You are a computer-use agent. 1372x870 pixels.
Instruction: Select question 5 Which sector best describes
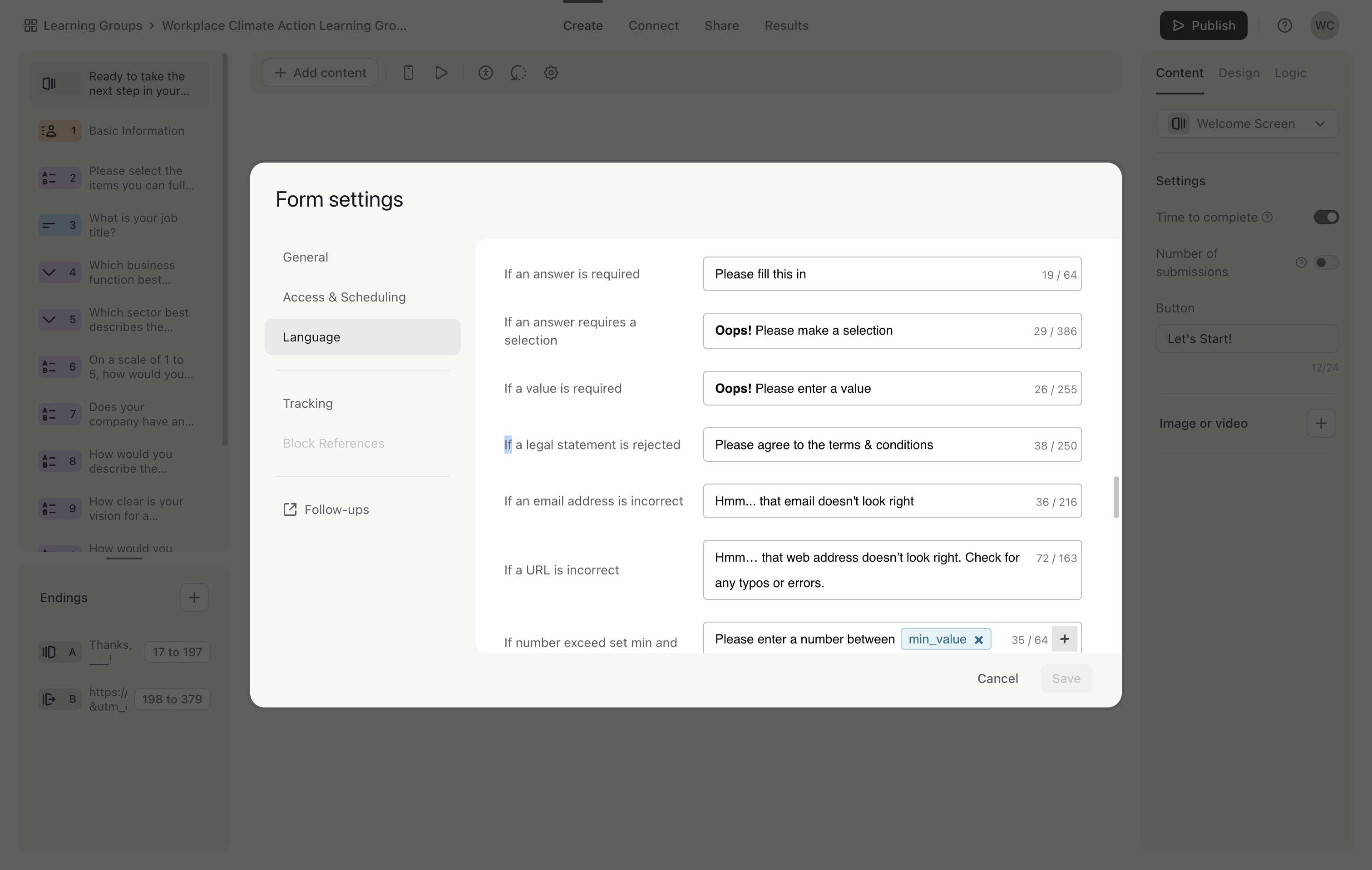point(119,320)
